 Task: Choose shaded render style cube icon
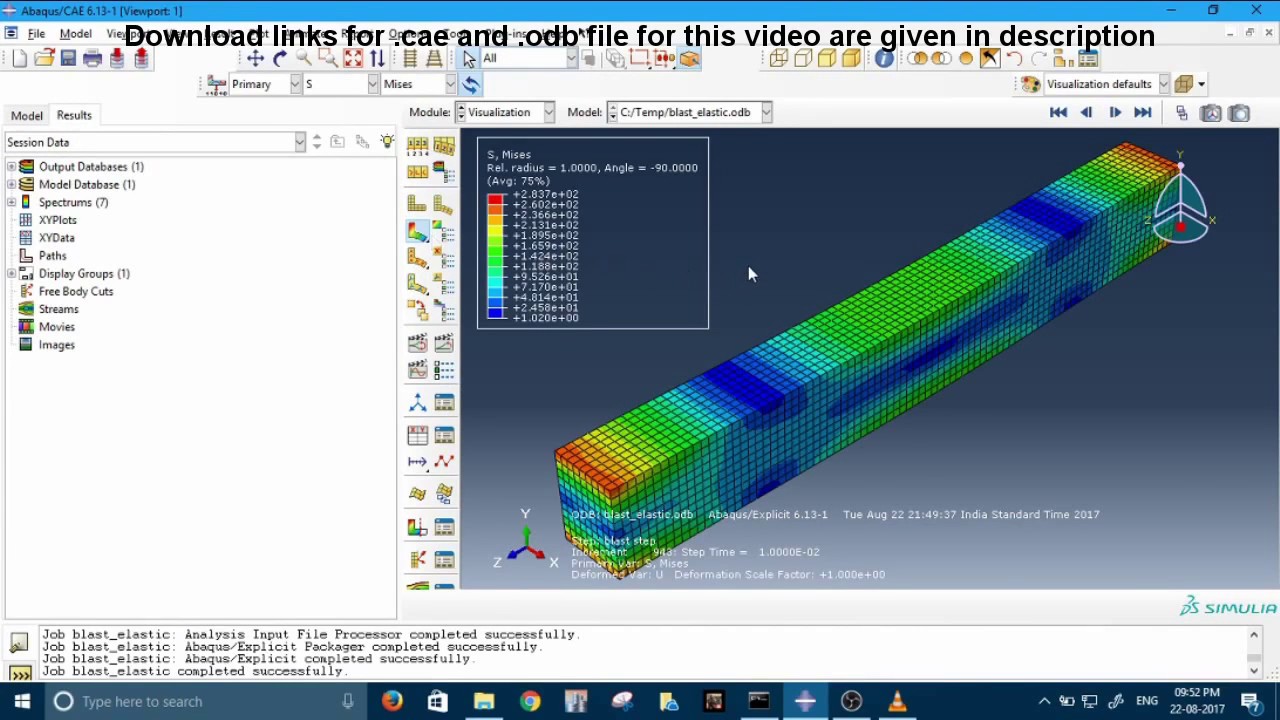851,59
